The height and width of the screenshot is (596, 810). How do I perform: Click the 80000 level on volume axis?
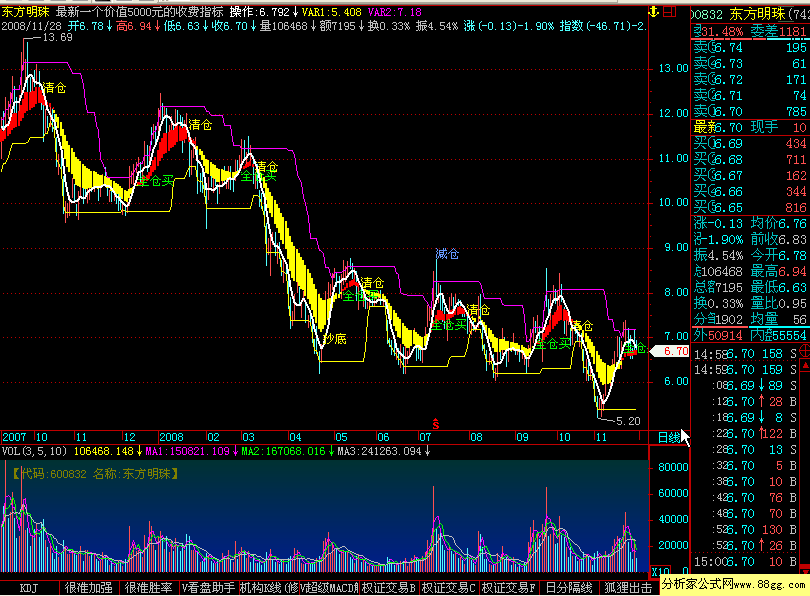(673, 467)
